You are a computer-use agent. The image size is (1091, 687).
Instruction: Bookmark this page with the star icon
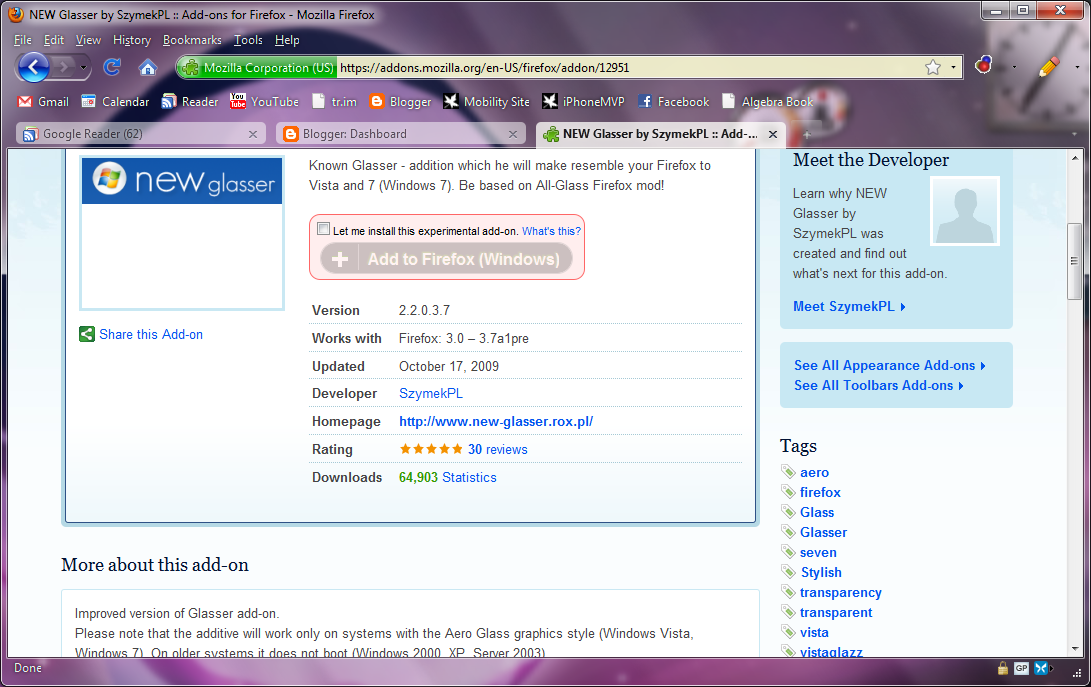click(932, 68)
